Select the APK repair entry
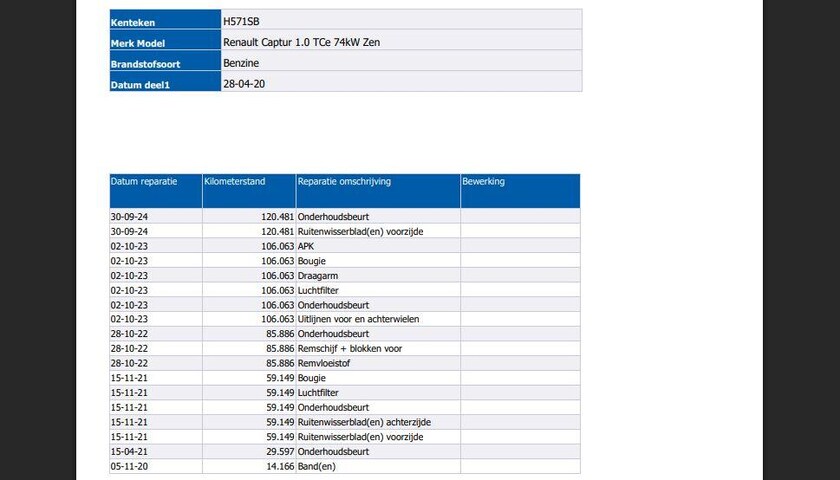This screenshot has width=840, height=480. (x=307, y=245)
